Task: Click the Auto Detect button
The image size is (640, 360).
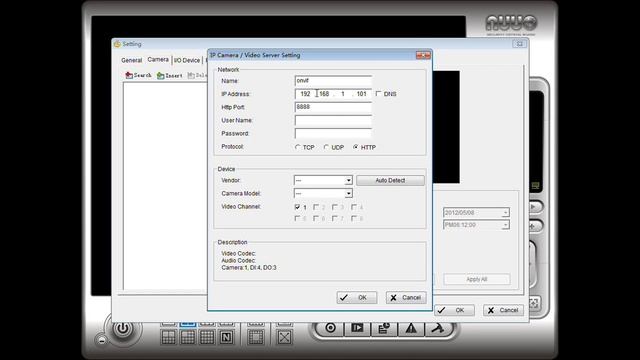Action: 390,180
